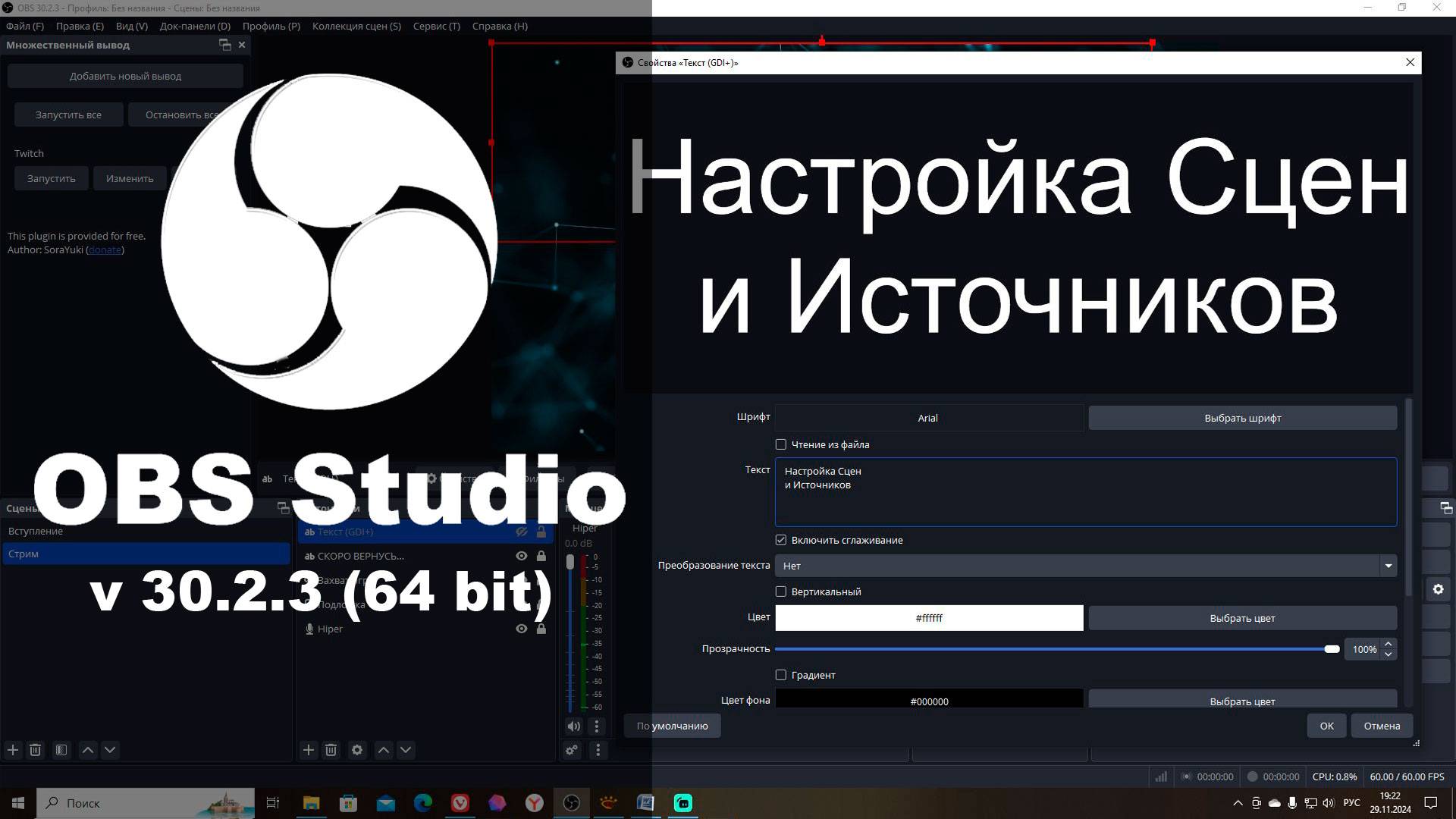Open the Сервис menu

point(436,26)
